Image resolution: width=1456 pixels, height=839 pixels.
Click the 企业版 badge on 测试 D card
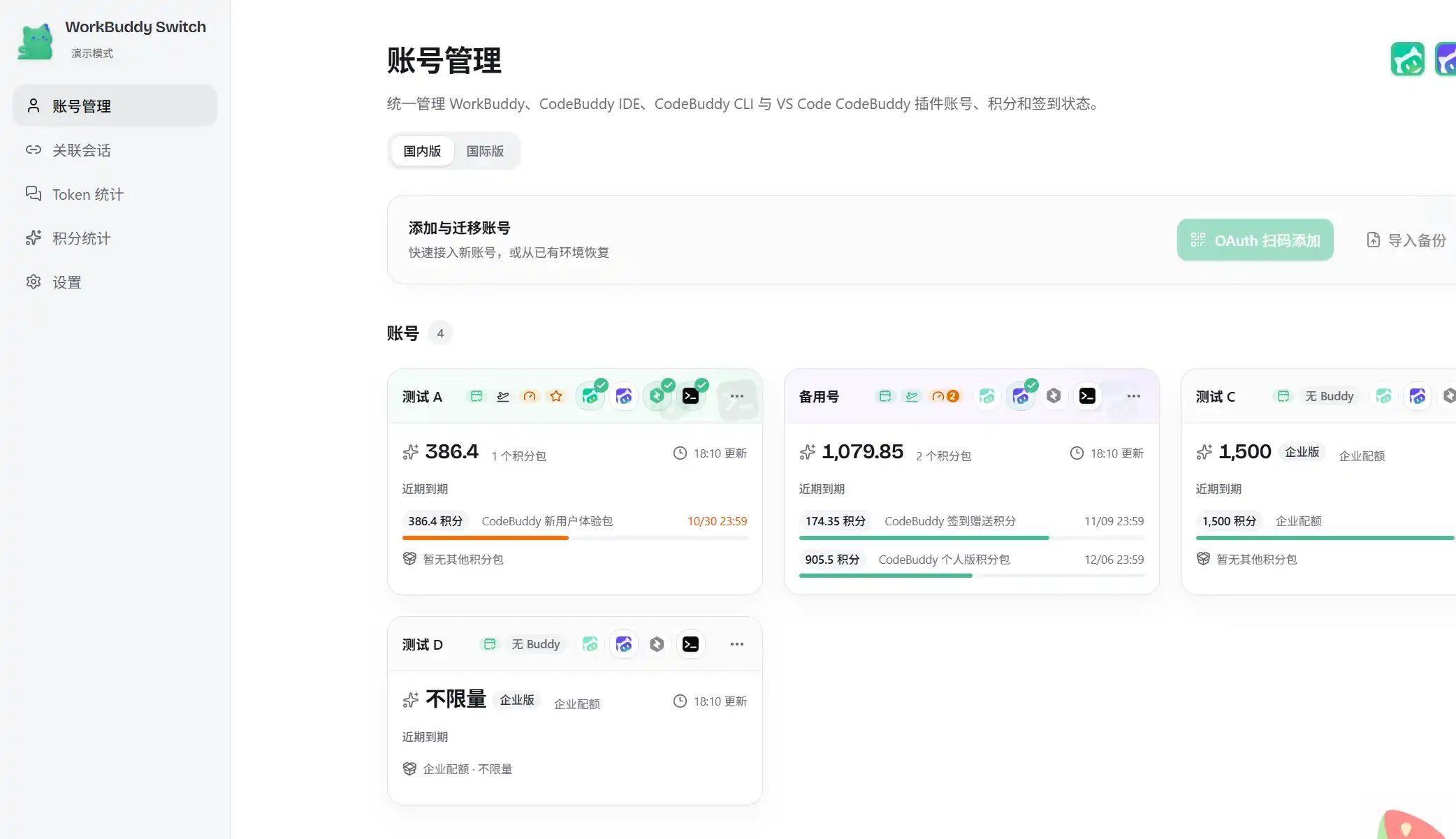[x=517, y=700]
